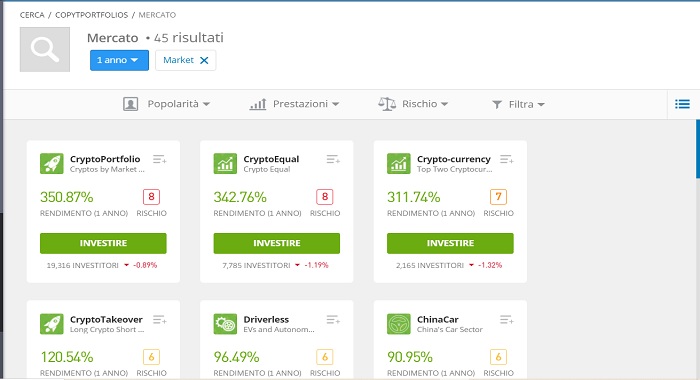Add CryptoTakeover to watchlist icon
Screen dimensions: 700x380
click(x=159, y=320)
